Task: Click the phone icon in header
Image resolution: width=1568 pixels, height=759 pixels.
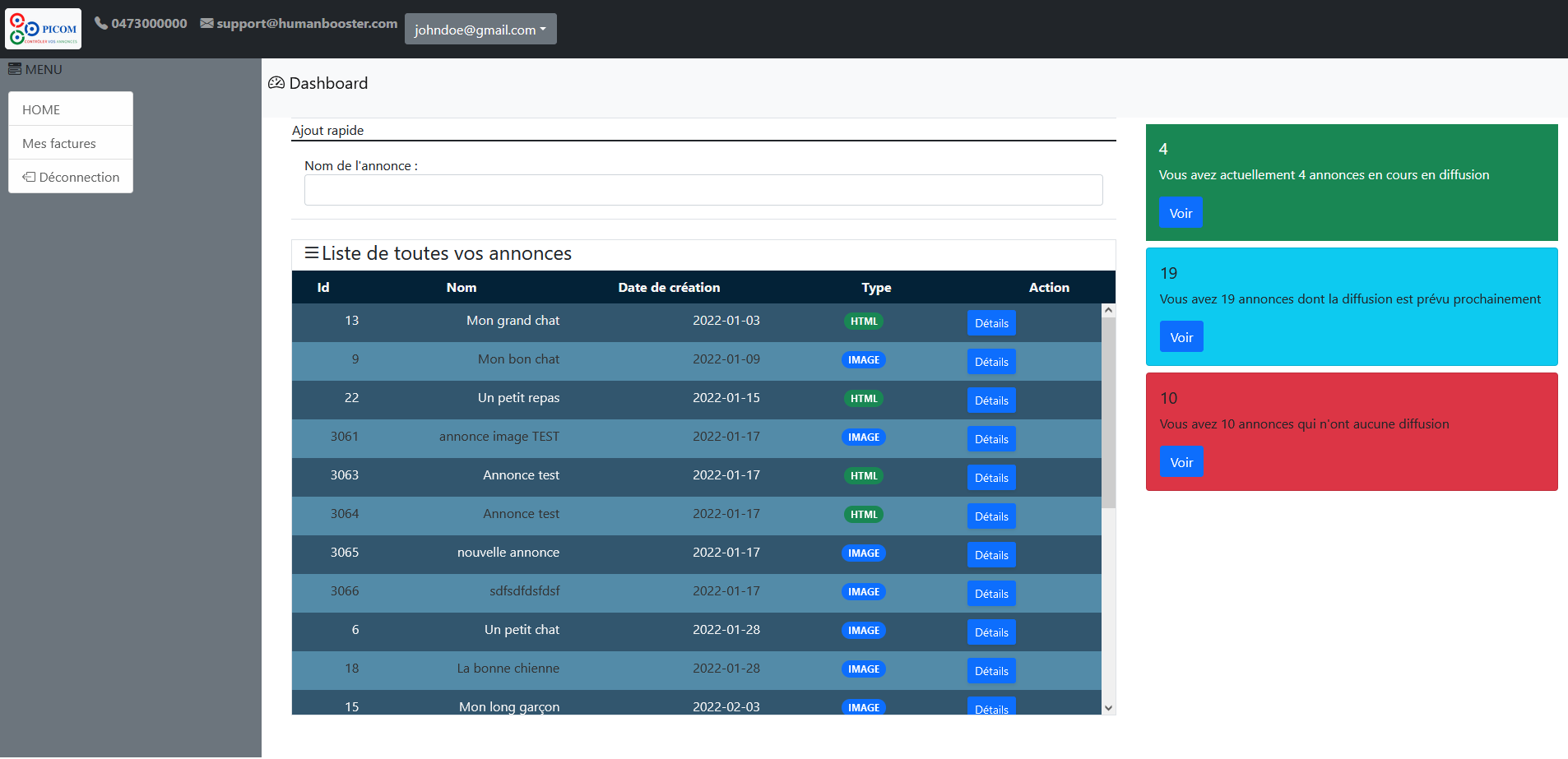Action: [101, 23]
